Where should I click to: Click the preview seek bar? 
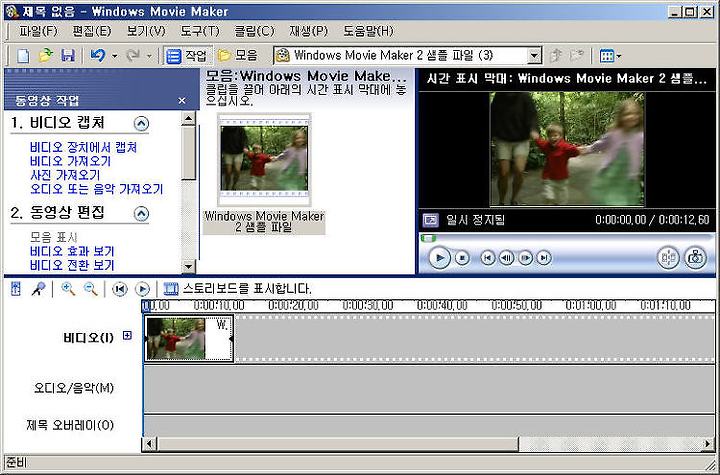point(567,238)
